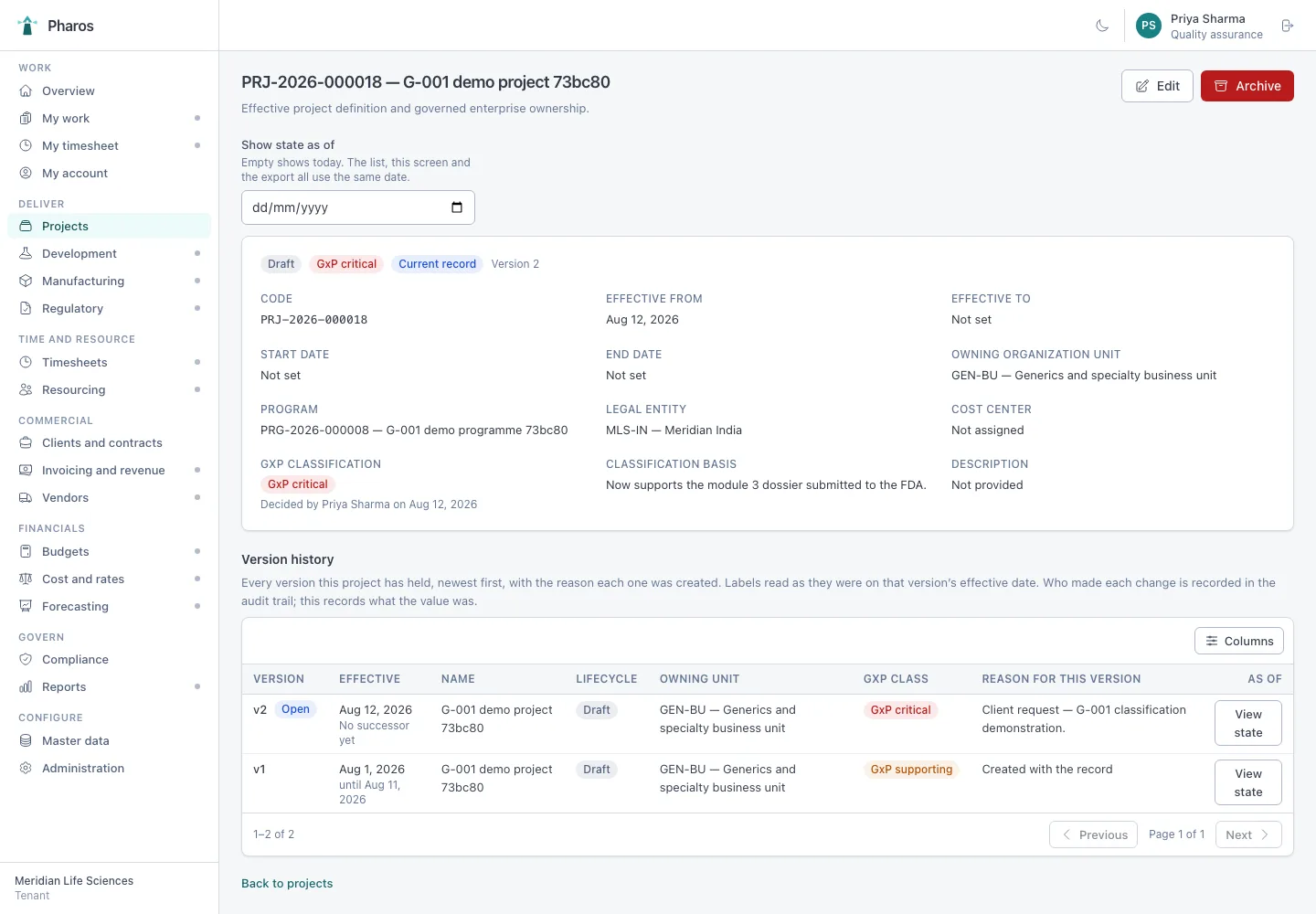This screenshot has width=1316, height=914.
Task: Click the My timesheet clock icon
Action: pyautogui.click(x=26, y=146)
